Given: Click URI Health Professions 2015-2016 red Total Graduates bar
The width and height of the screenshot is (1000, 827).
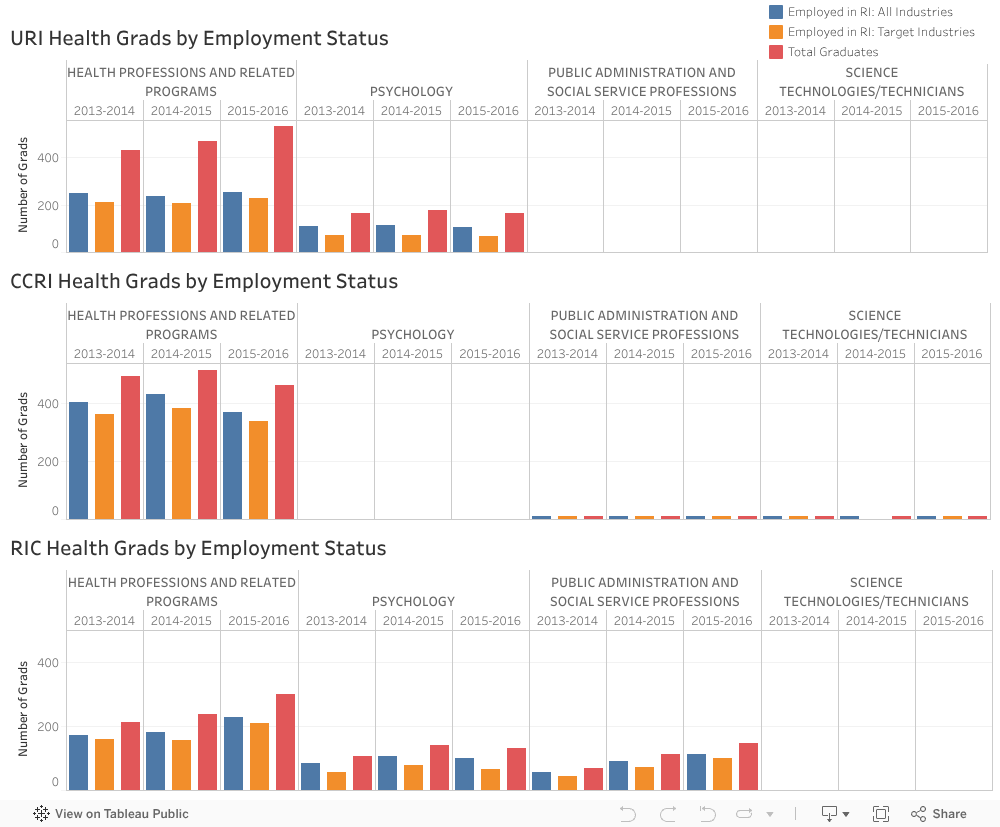Looking at the screenshot, I should 284,189.
